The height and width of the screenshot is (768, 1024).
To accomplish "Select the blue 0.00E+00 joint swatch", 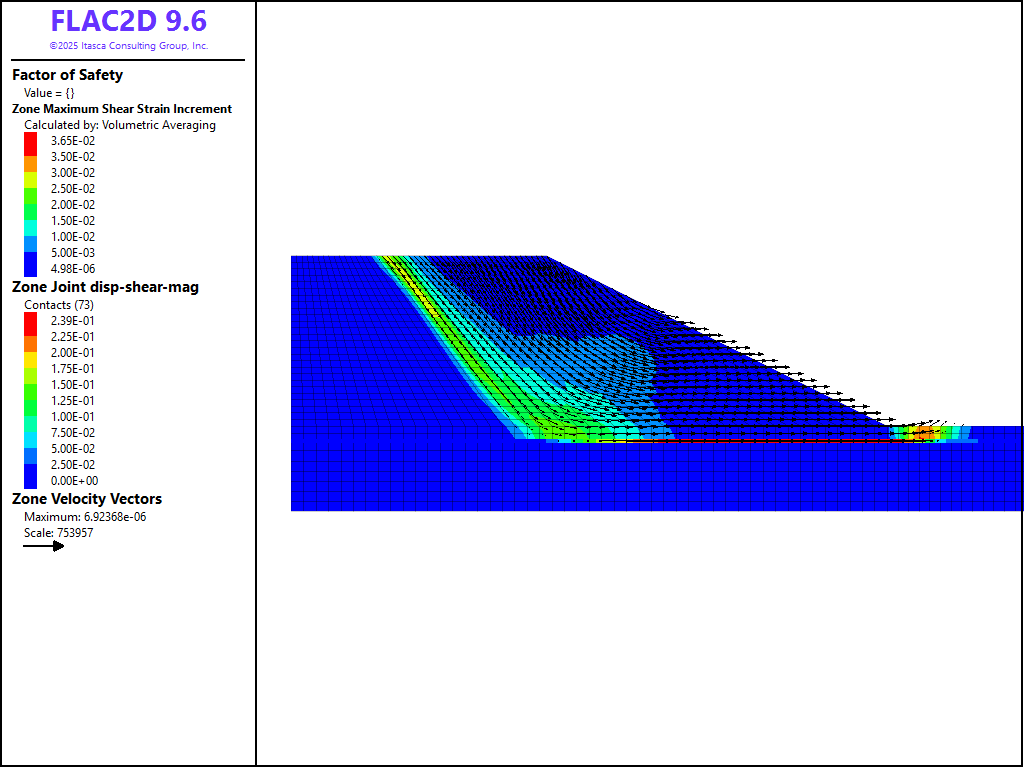I will click(30, 481).
